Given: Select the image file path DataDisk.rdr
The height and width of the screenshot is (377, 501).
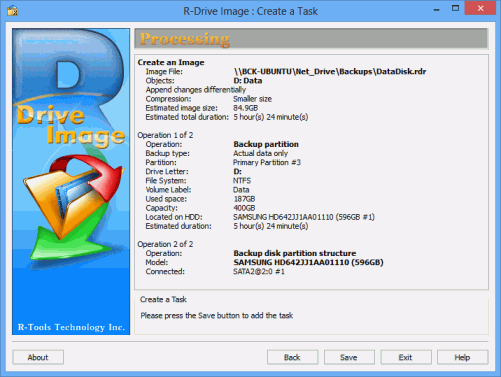Looking at the screenshot, I should pos(330,71).
